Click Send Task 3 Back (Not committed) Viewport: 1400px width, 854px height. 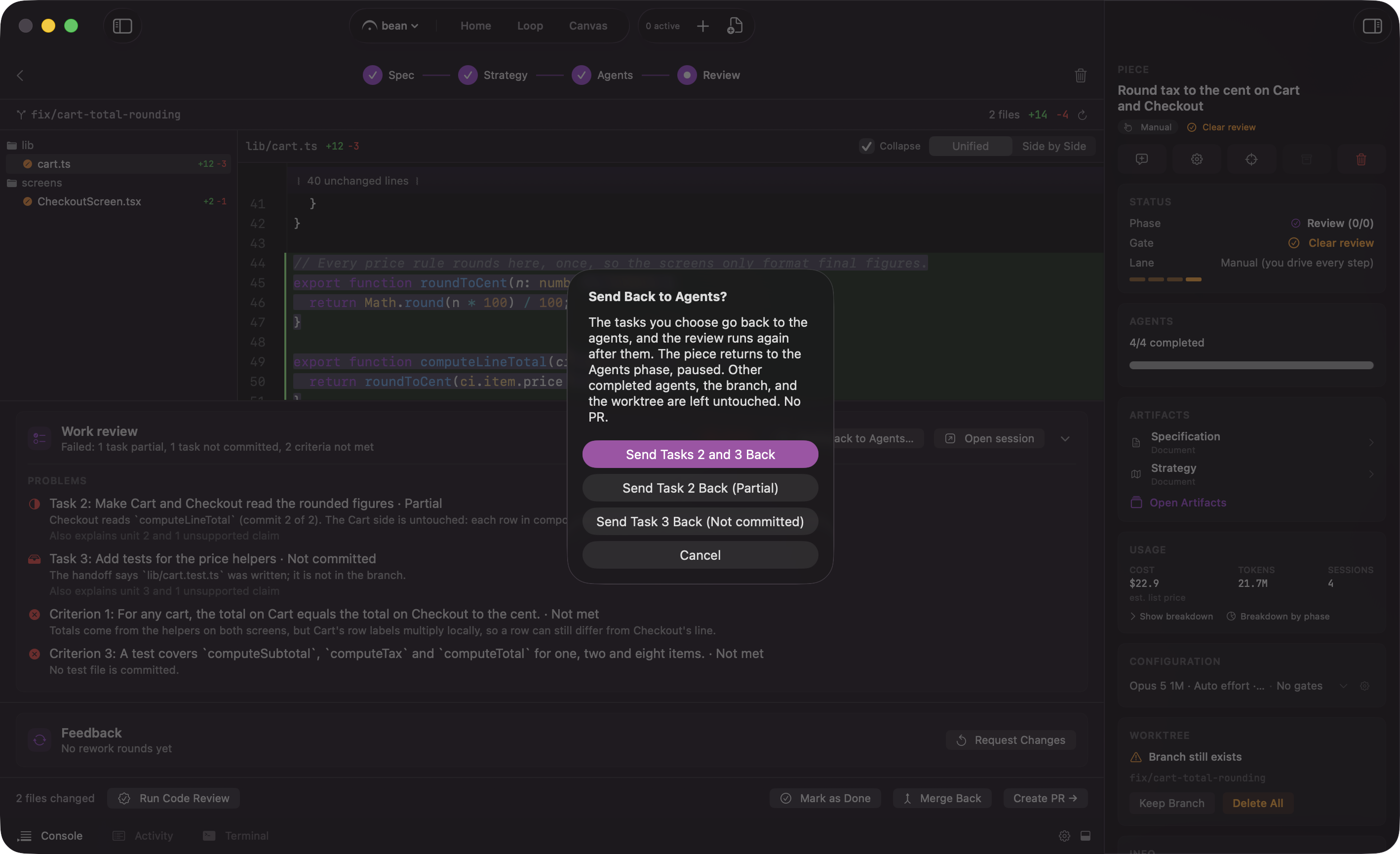pyautogui.click(x=700, y=522)
